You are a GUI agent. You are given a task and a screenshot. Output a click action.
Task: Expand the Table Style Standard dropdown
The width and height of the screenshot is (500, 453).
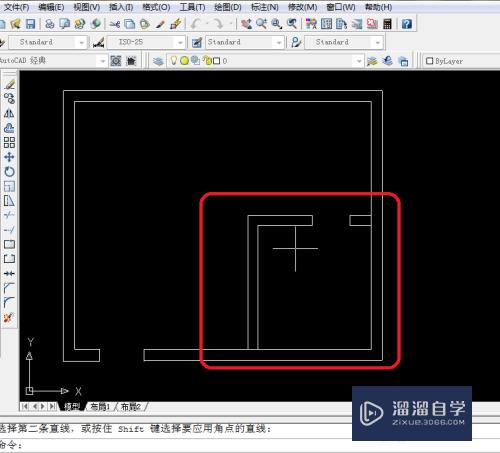click(x=279, y=43)
